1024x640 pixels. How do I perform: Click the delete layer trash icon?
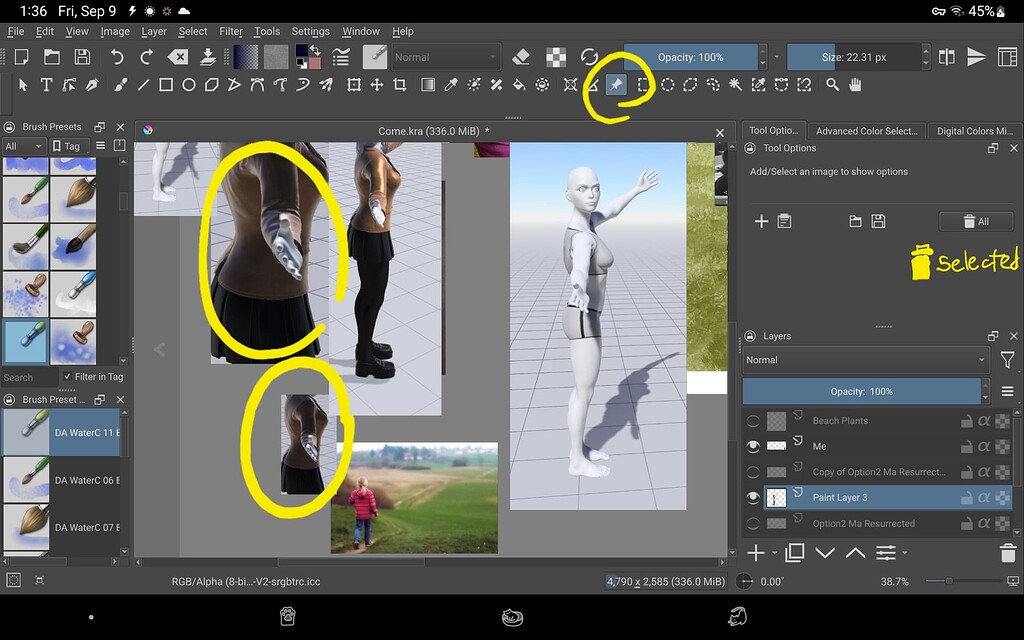pos(1008,552)
